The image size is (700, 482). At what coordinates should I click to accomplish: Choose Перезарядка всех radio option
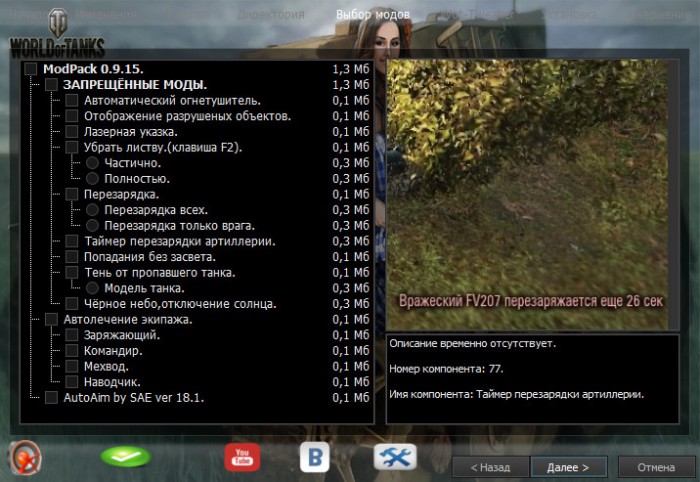point(92,210)
